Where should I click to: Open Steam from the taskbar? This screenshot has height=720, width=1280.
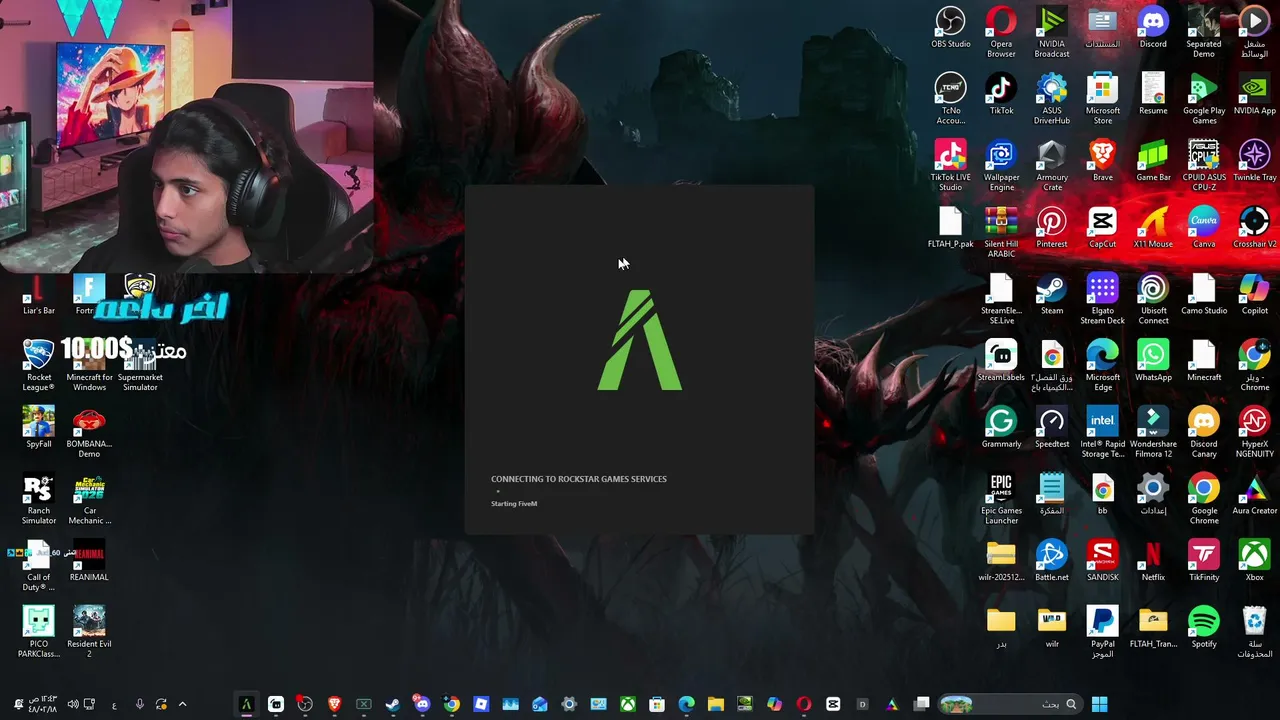(x=393, y=704)
